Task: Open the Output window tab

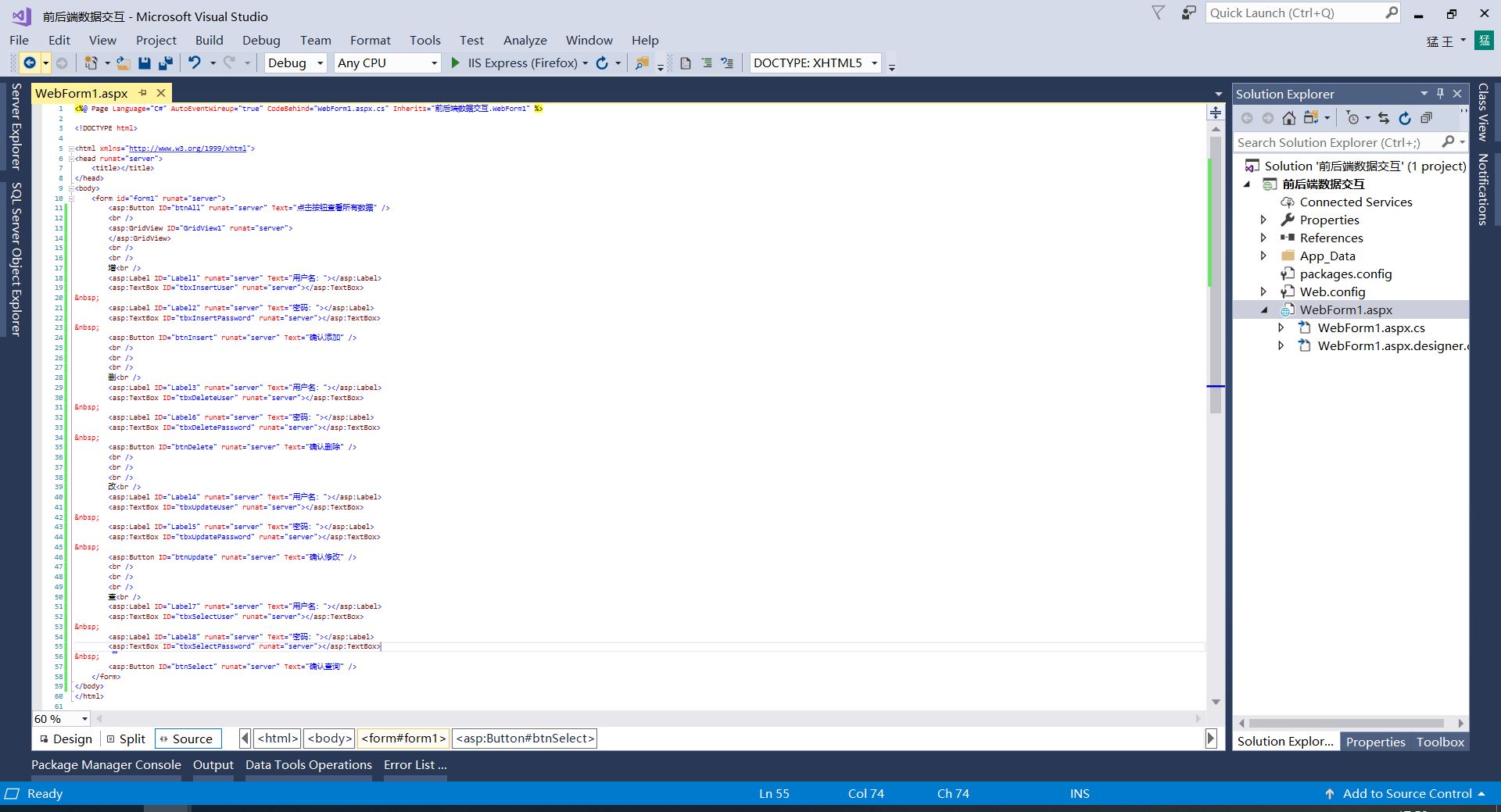Action: click(x=213, y=765)
